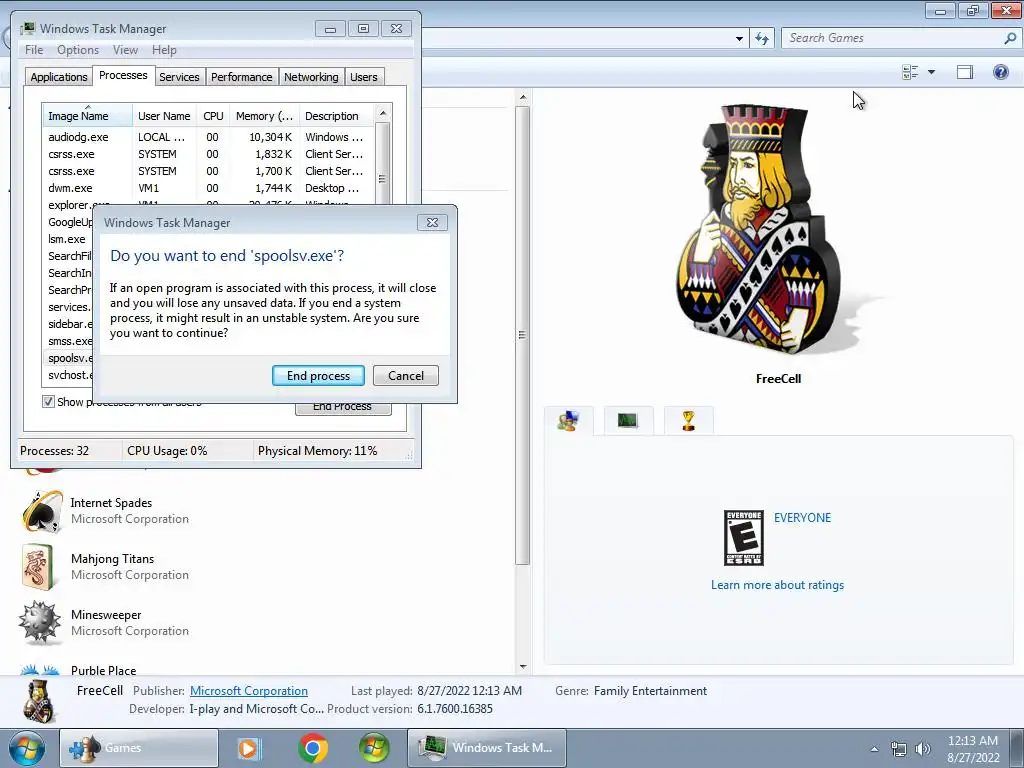This screenshot has height=768, width=1024.
Task: Click the Microsoft Corporation publisher link
Action: point(249,691)
